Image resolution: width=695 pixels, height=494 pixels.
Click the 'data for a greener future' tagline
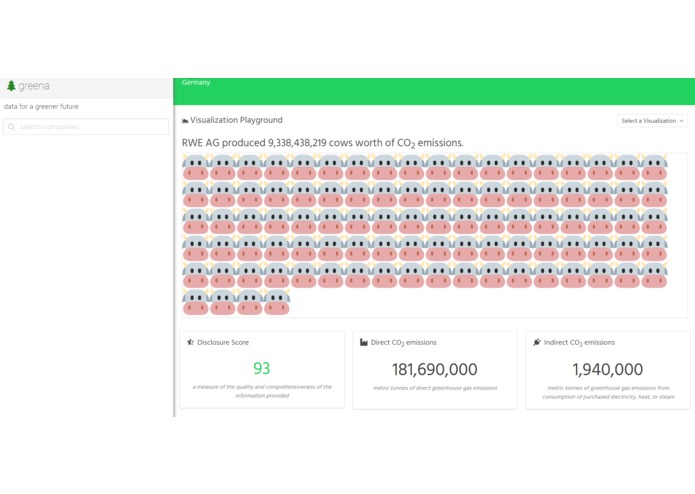click(x=41, y=106)
